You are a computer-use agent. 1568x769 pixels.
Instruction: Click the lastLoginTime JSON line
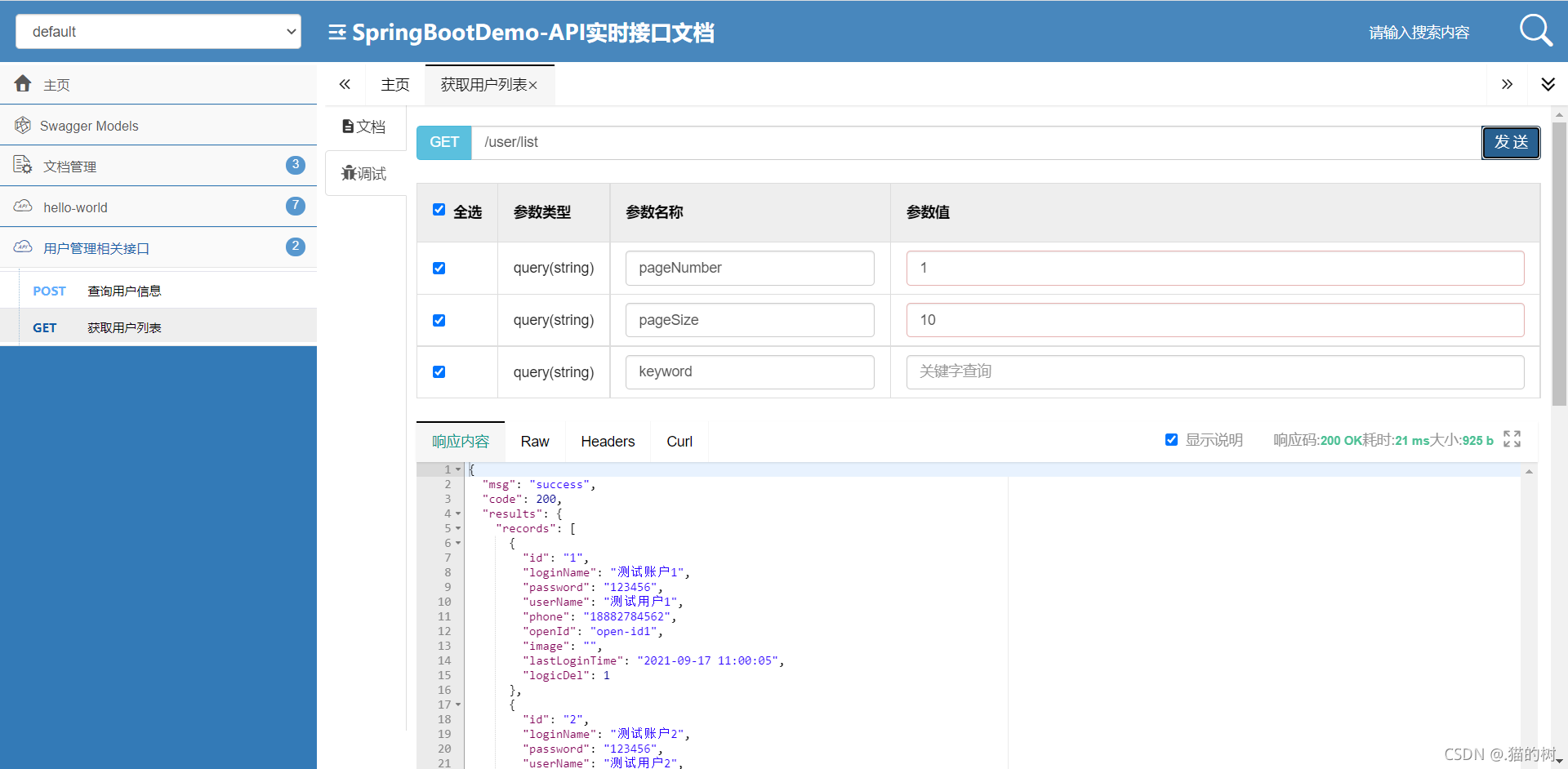[x=653, y=660]
